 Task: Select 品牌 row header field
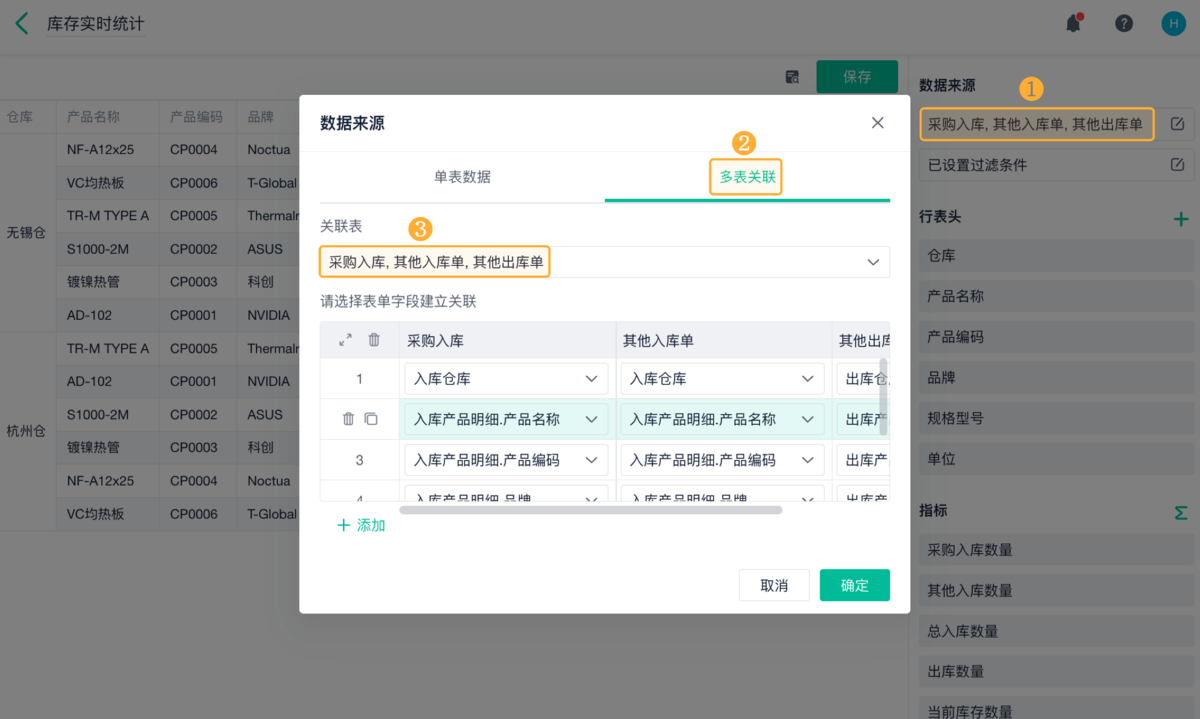tap(1057, 378)
